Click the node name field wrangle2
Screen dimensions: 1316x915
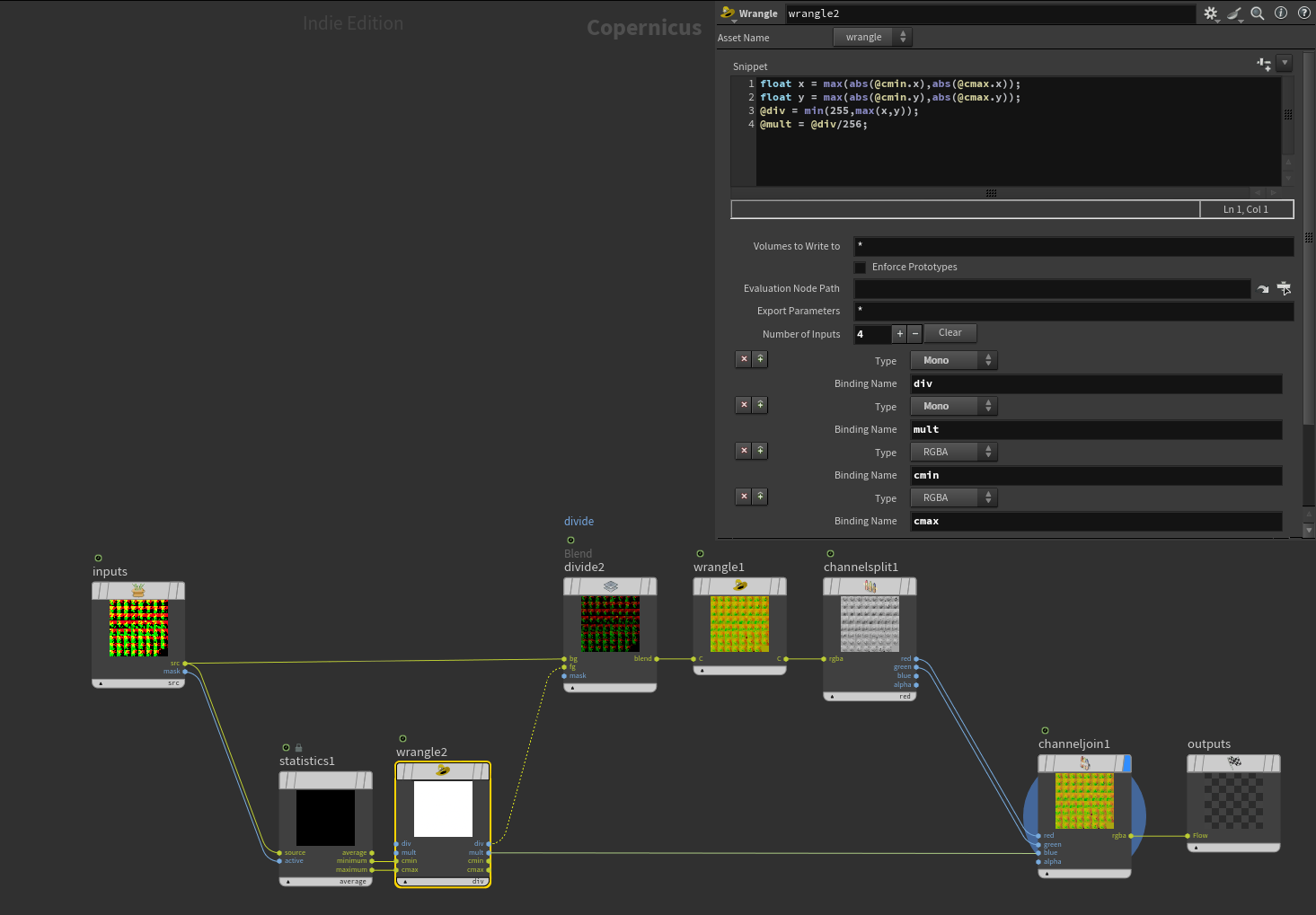pyautogui.click(x=991, y=13)
